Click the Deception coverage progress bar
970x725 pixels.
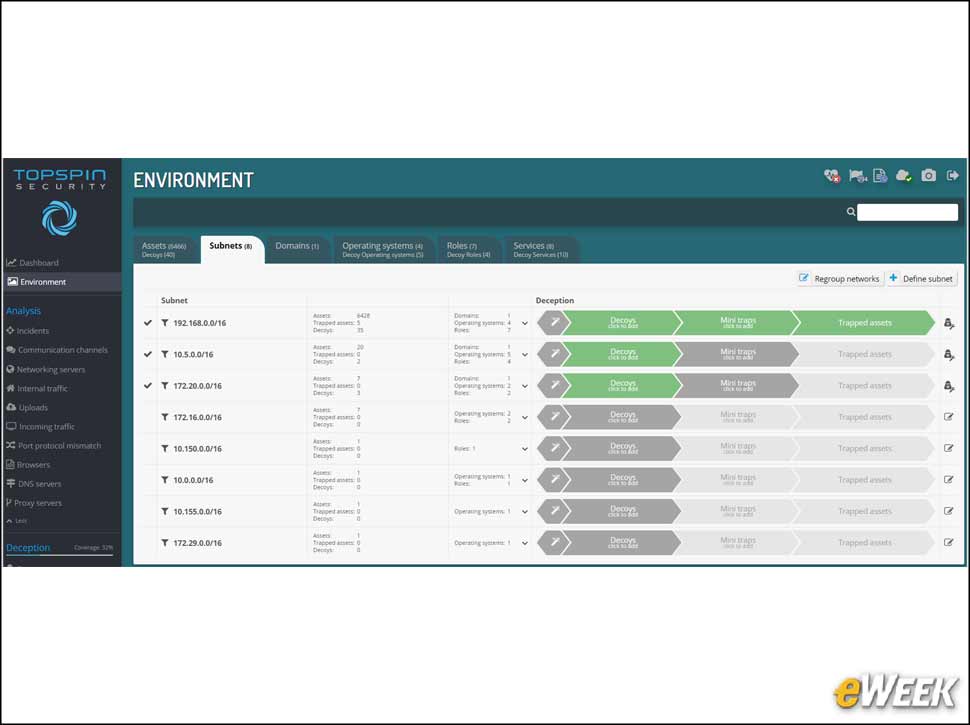[59, 556]
